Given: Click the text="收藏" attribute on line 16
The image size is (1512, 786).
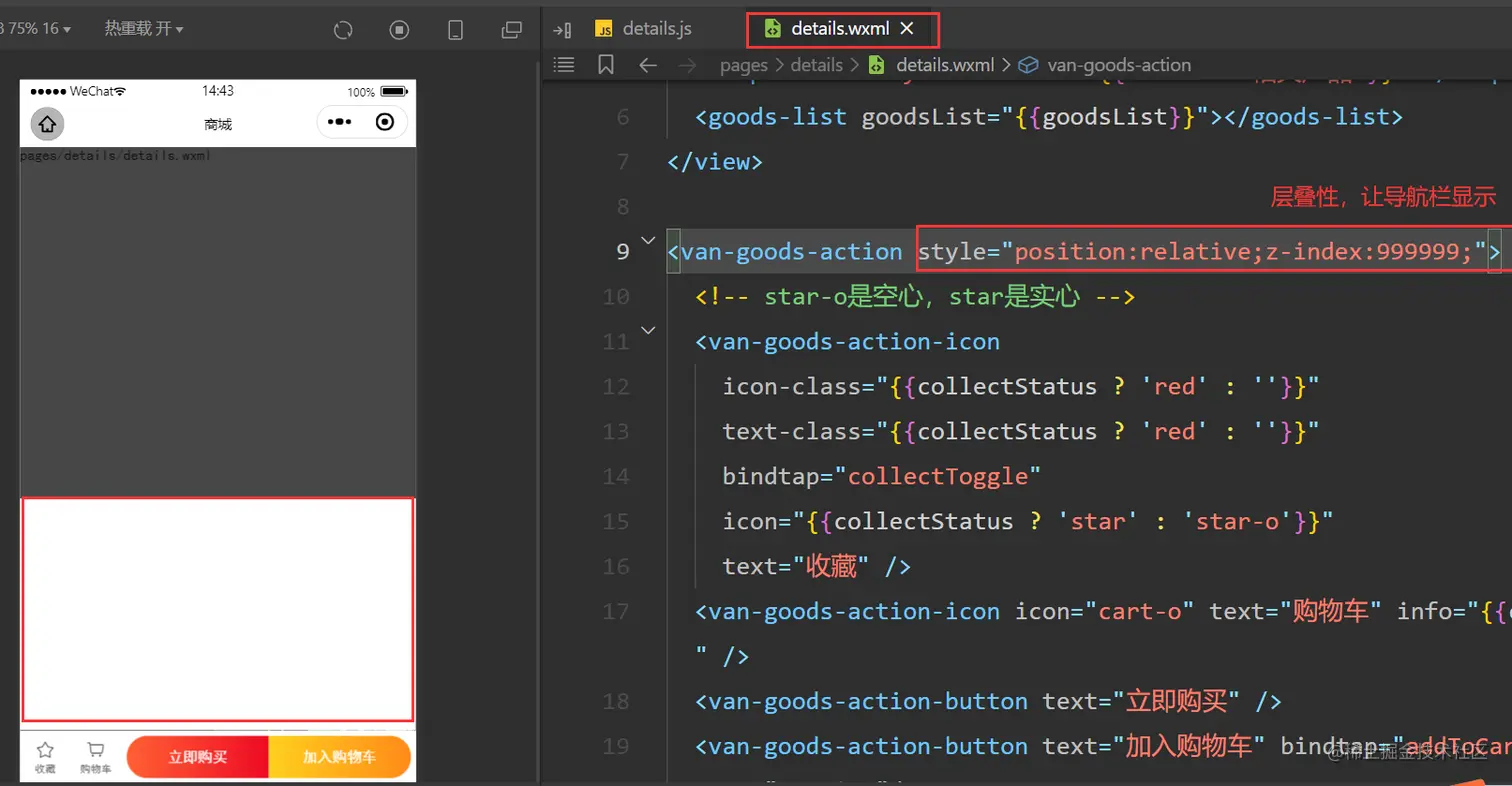Looking at the screenshot, I should (797, 566).
